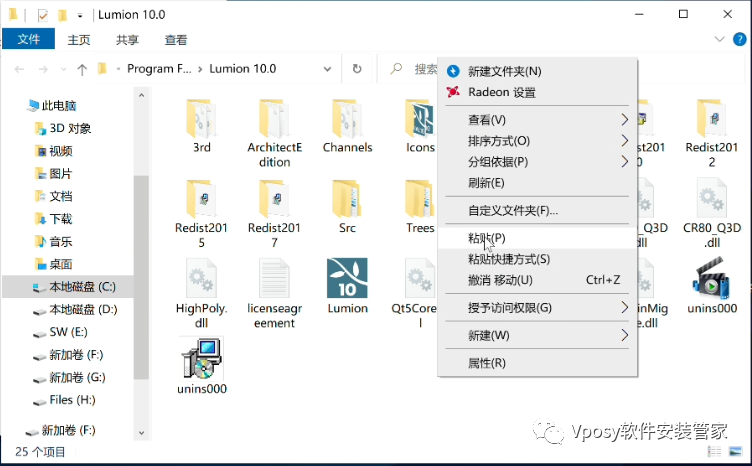This screenshot has width=752, height=466.
Task: Select 下载 in navigation pane
Action: coord(54,219)
